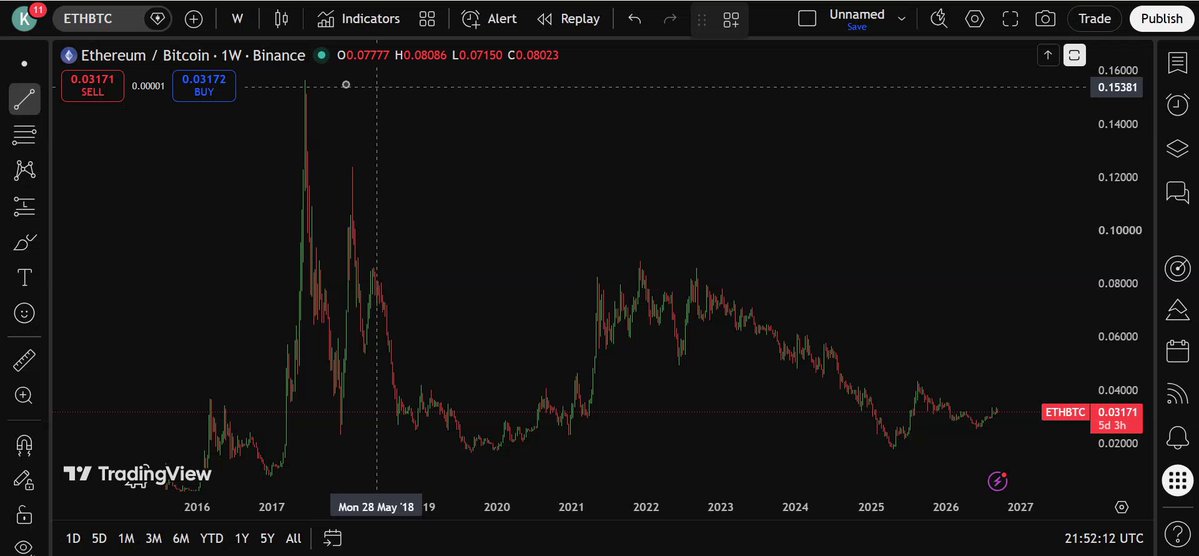Add a symbol with compare plus button

194,18
